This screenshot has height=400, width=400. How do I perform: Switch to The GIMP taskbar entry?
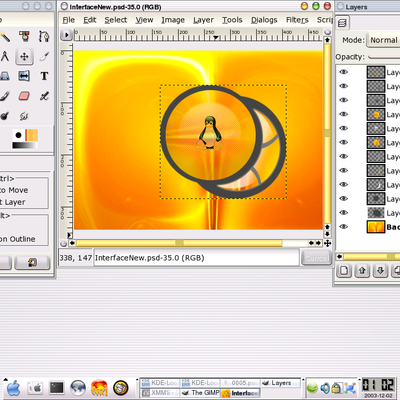coord(200,393)
